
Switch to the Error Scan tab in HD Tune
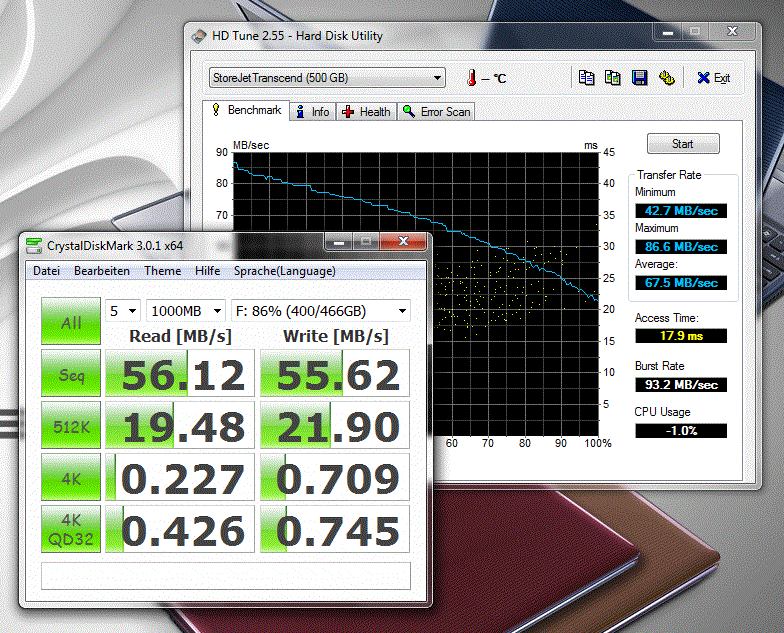[x=436, y=112]
